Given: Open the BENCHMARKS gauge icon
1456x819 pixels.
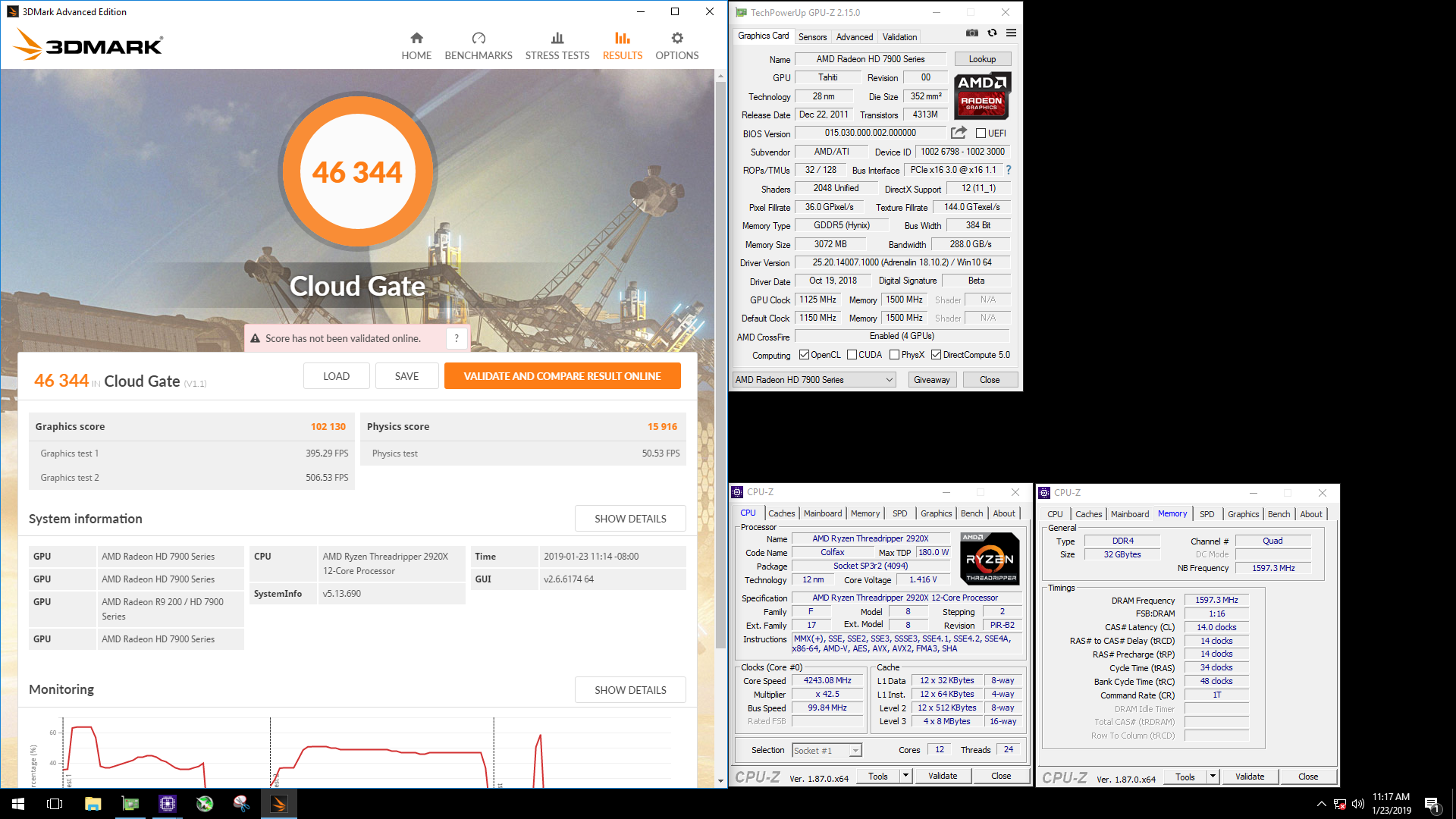Looking at the screenshot, I should pos(479,38).
